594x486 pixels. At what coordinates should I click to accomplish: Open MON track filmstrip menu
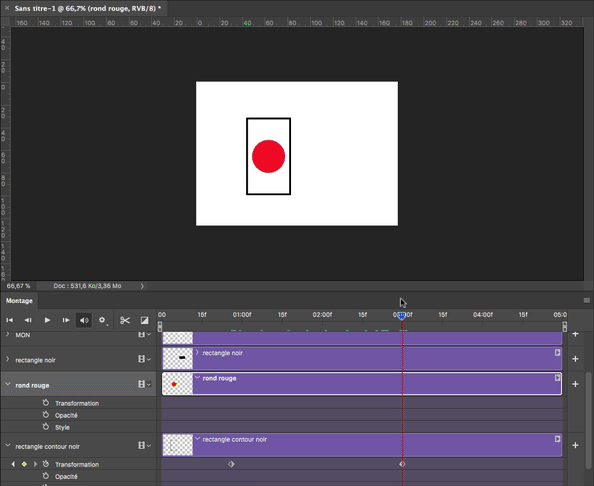pyautogui.click(x=144, y=334)
